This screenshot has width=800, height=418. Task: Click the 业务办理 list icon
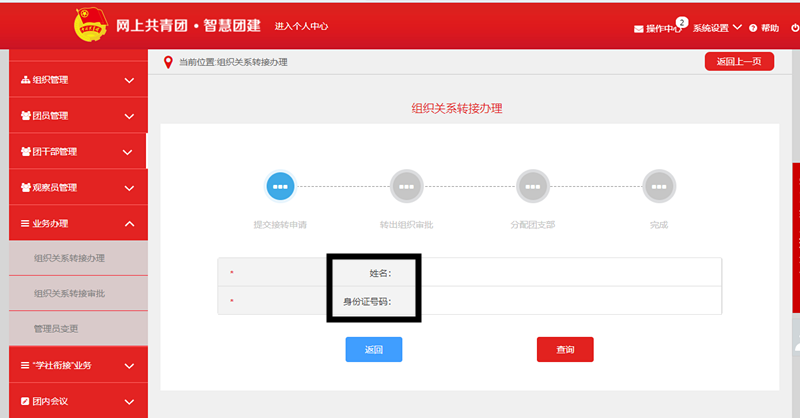tap(25, 223)
